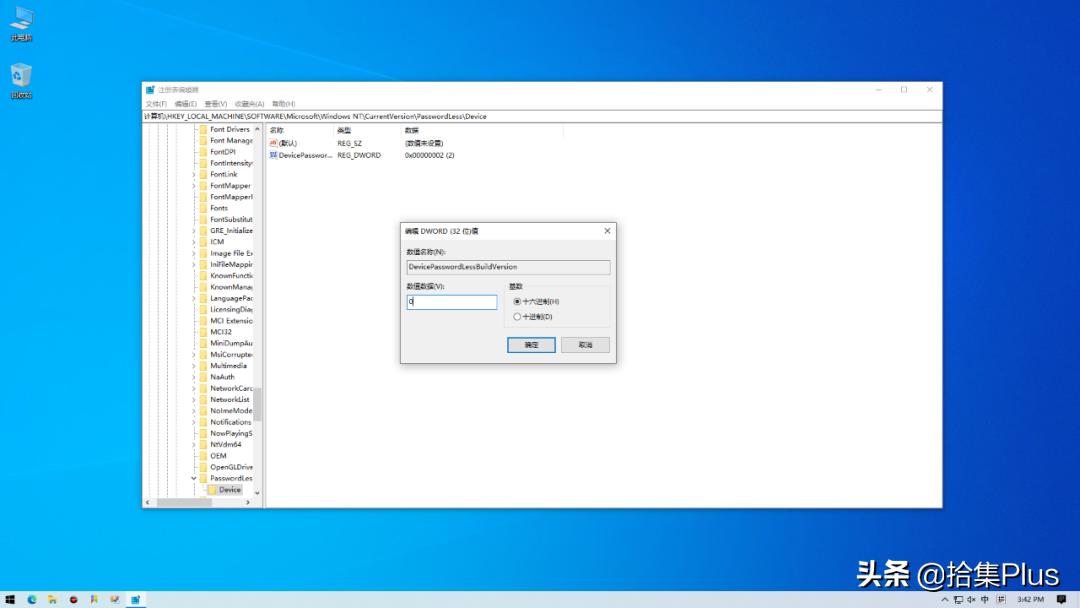Screen dimensions: 1080x608
Task: Toggle the 中 input method indicator in tray
Action: tap(984, 600)
